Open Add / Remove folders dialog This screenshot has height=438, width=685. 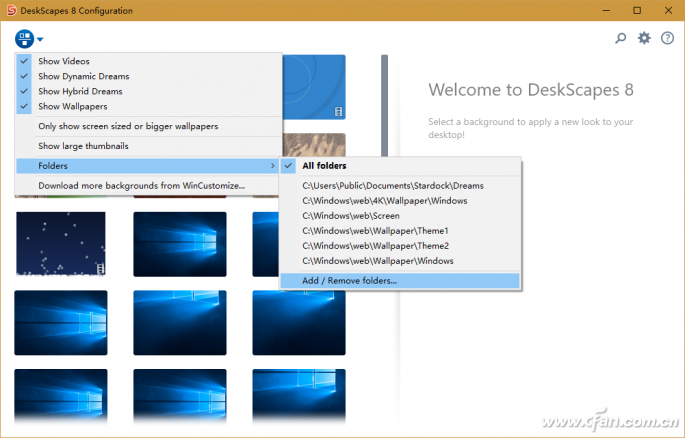400,281
